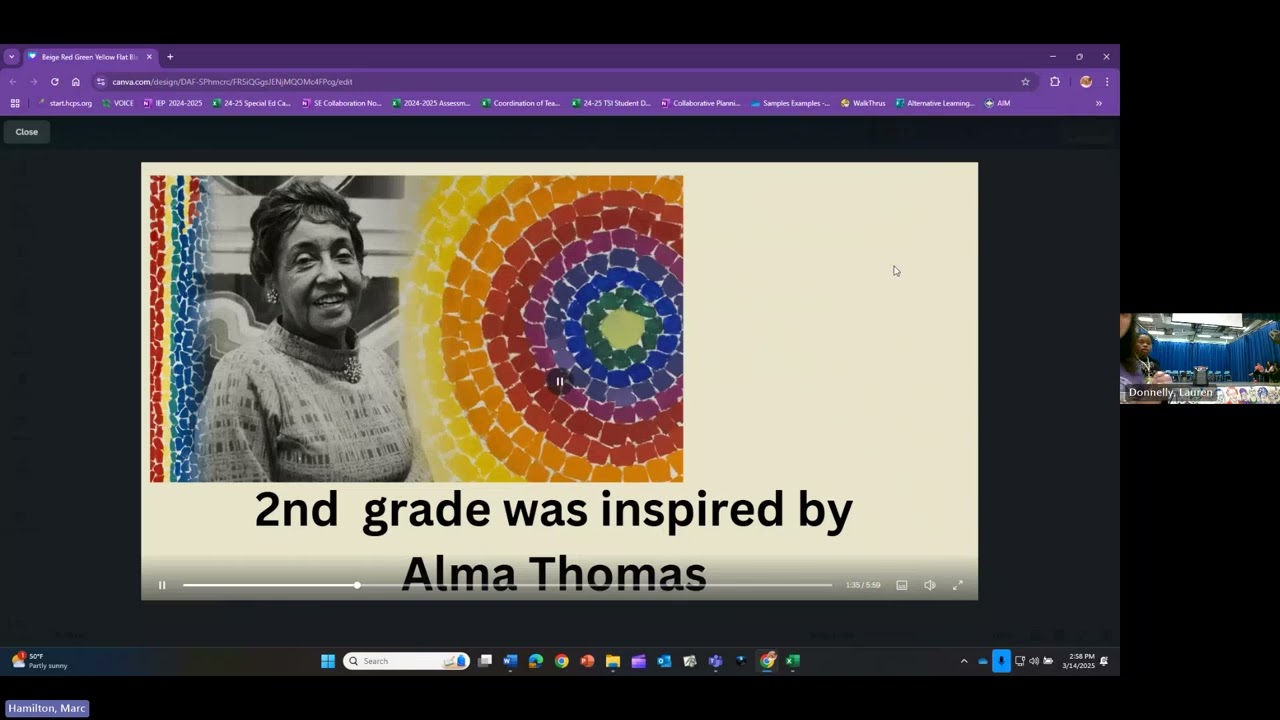Toggle captions in the video player
The image size is (1280, 720).
click(902, 585)
